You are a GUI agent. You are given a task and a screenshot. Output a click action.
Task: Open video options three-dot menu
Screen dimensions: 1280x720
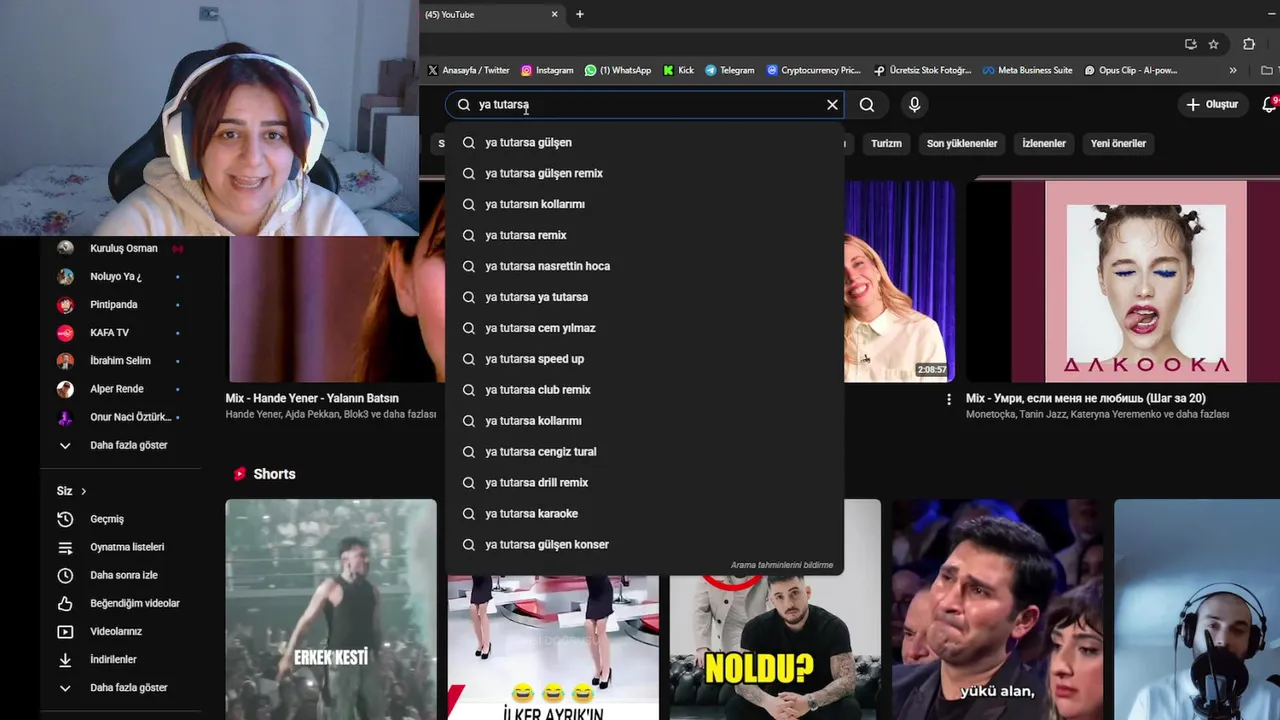coord(948,399)
